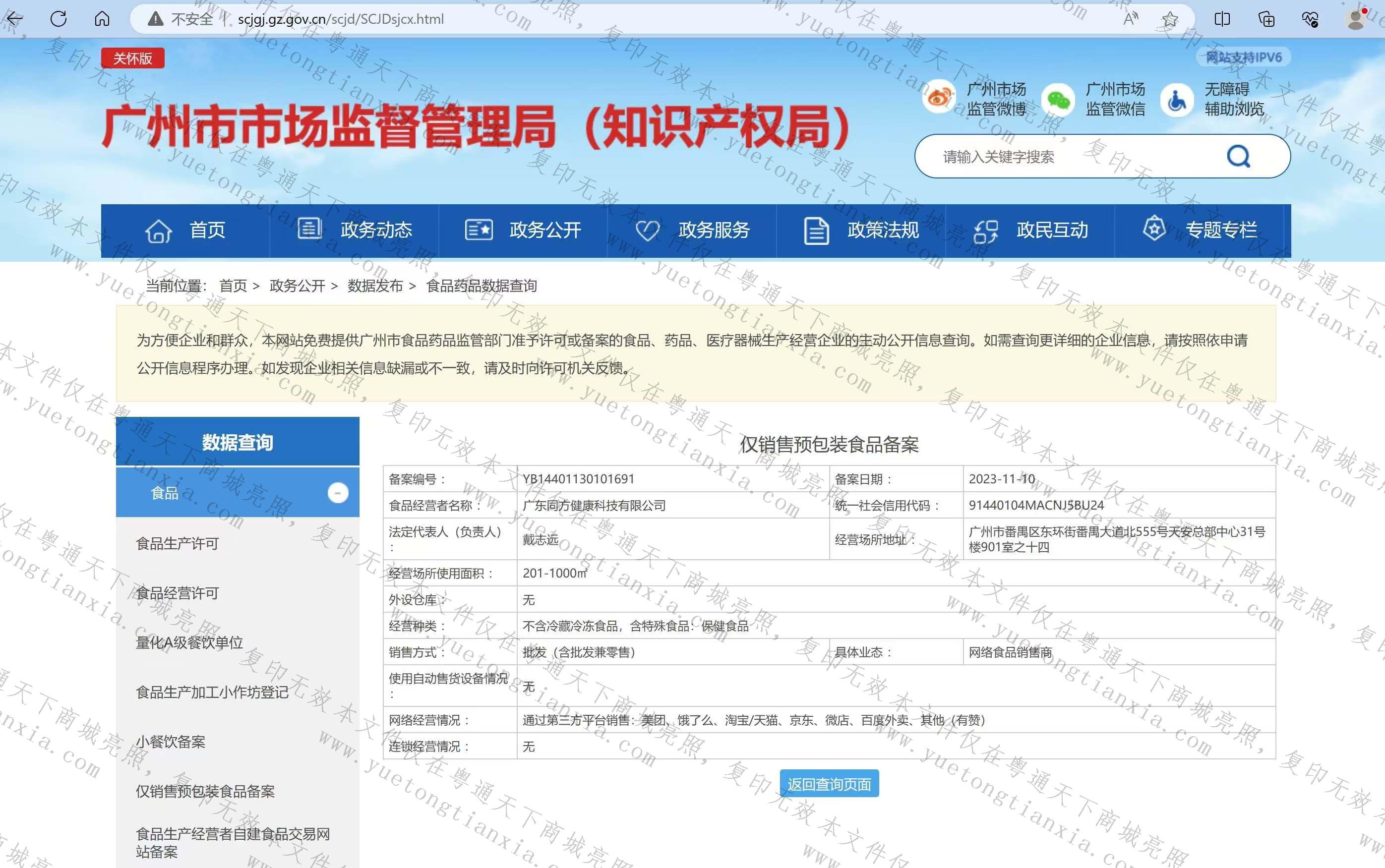Viewport: 1385px width, 868px height.
Task: Open browser essentials heart icon
Action: tap(1310, 19)
